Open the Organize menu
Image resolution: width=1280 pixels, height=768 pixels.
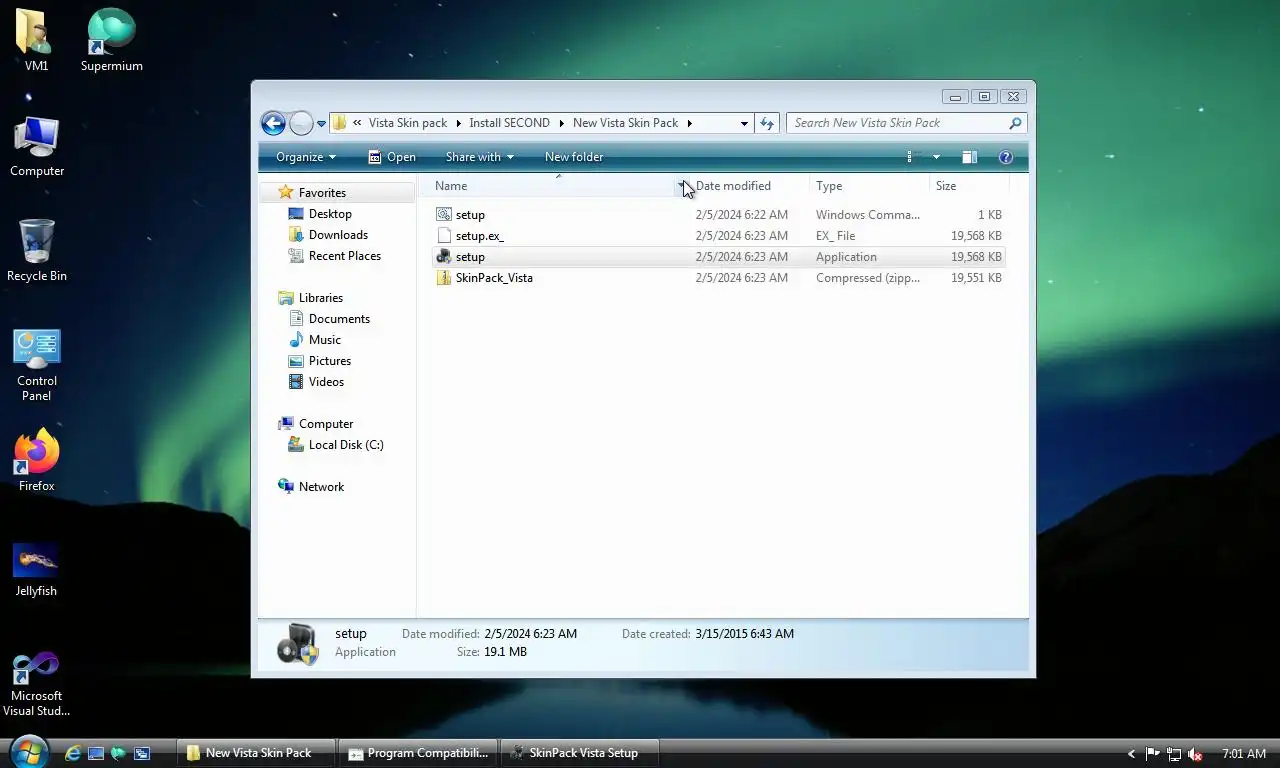(x=306, y=157)
